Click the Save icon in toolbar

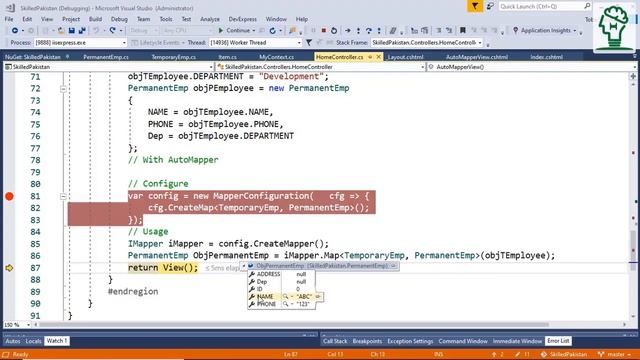coord(71,31)
